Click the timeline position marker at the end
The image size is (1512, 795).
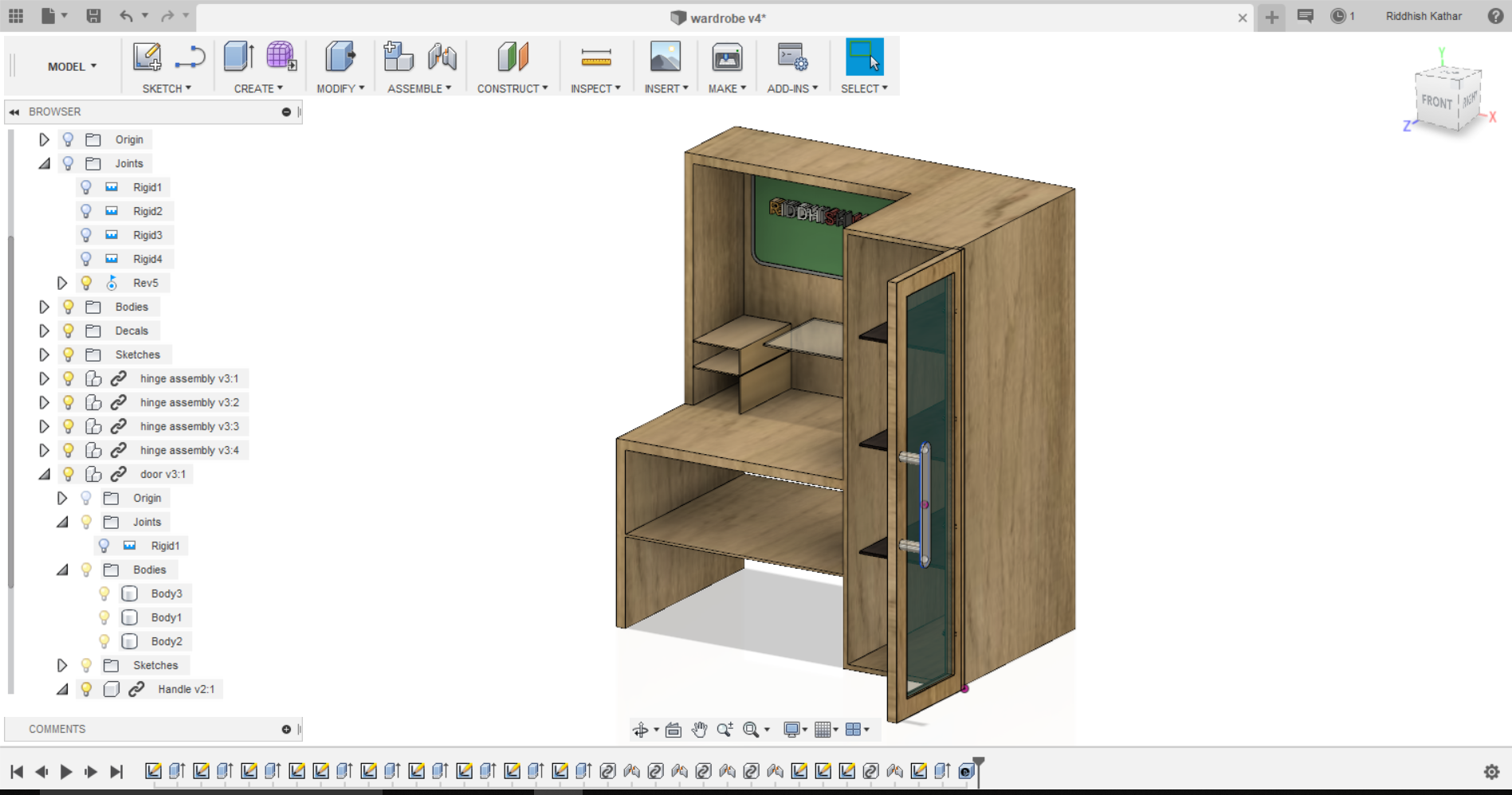tap(978, 770)
